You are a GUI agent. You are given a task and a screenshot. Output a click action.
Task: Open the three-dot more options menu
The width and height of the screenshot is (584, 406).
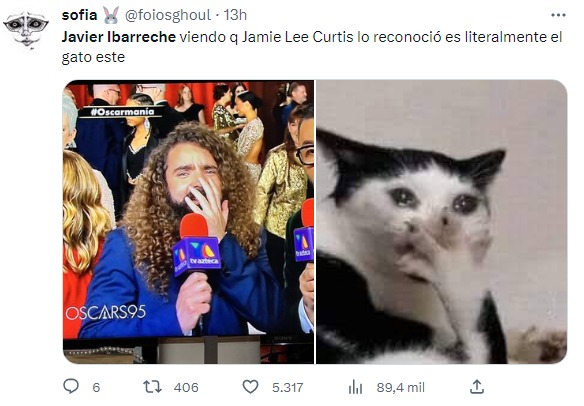click(x=558, y=15)
